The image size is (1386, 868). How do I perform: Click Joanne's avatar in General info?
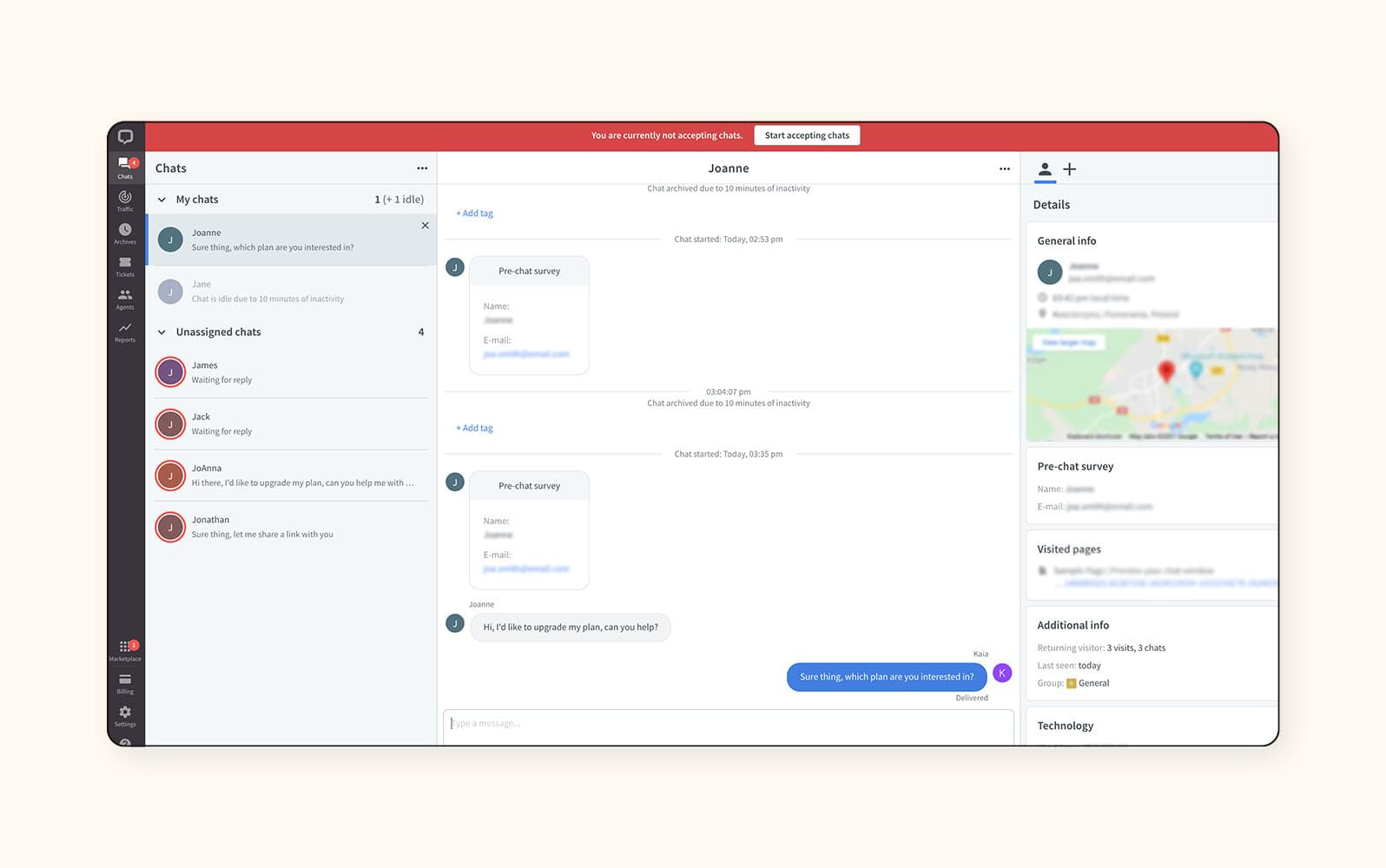[1050, 273]
